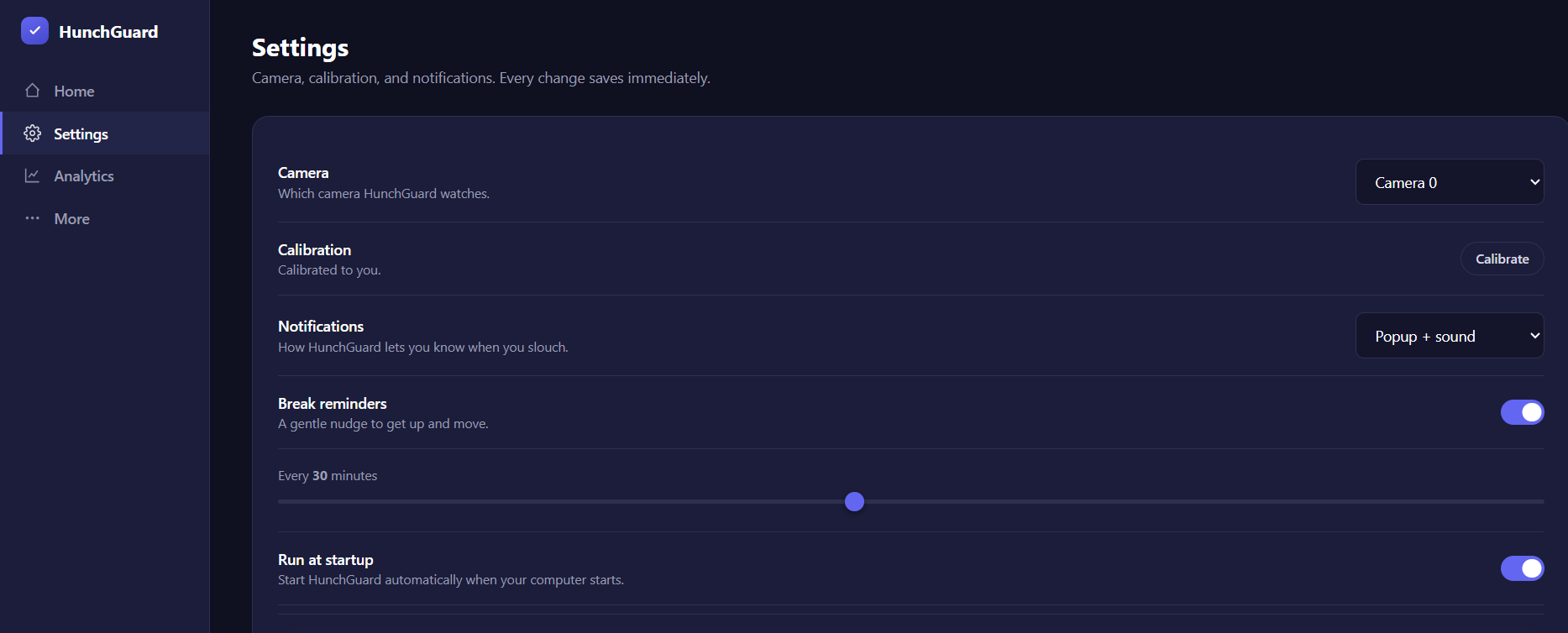Open the Camera 0 dropdown
This screenshot has height=633, width=1568.
[1450, 182]
